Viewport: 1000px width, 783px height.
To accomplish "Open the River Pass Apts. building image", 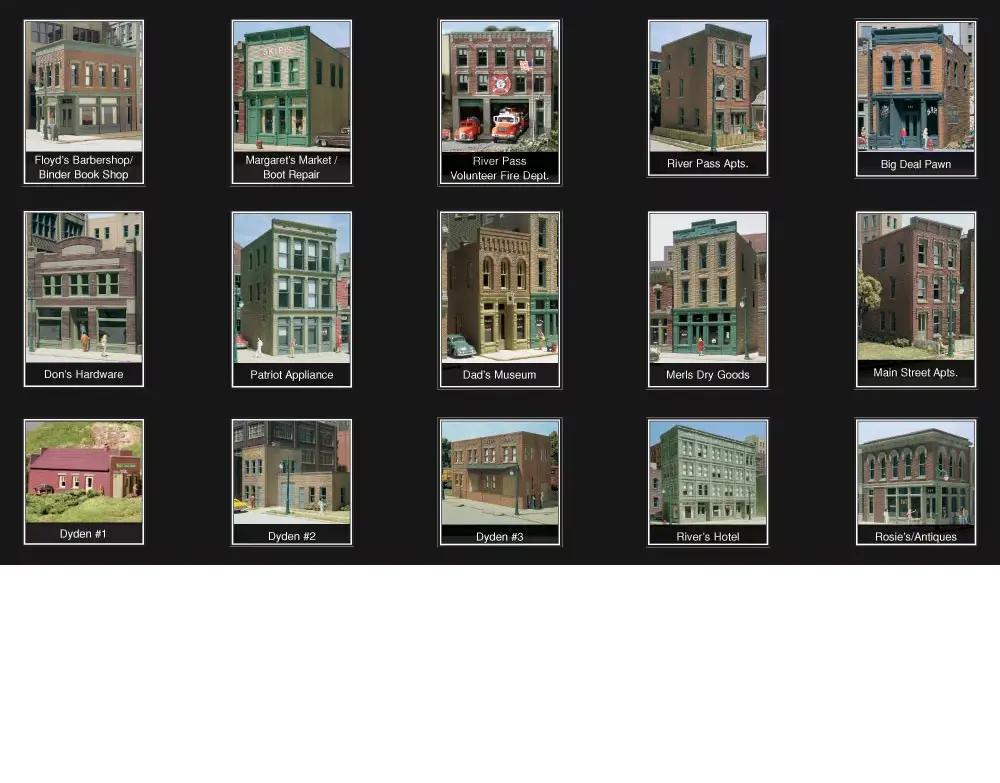I will (707, 87).
